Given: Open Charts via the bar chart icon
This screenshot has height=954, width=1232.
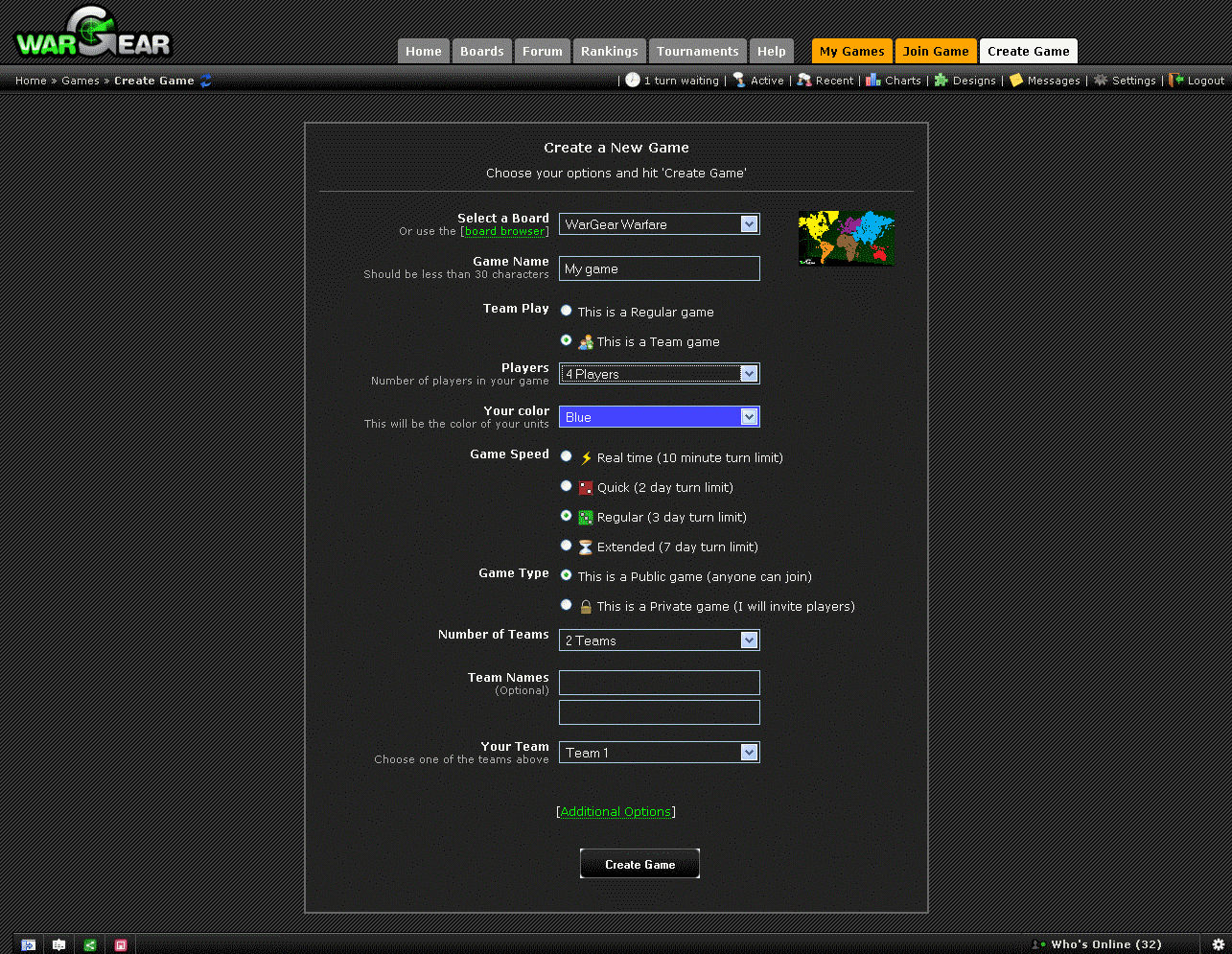Looking at the screenshot, I should point(873,81).
